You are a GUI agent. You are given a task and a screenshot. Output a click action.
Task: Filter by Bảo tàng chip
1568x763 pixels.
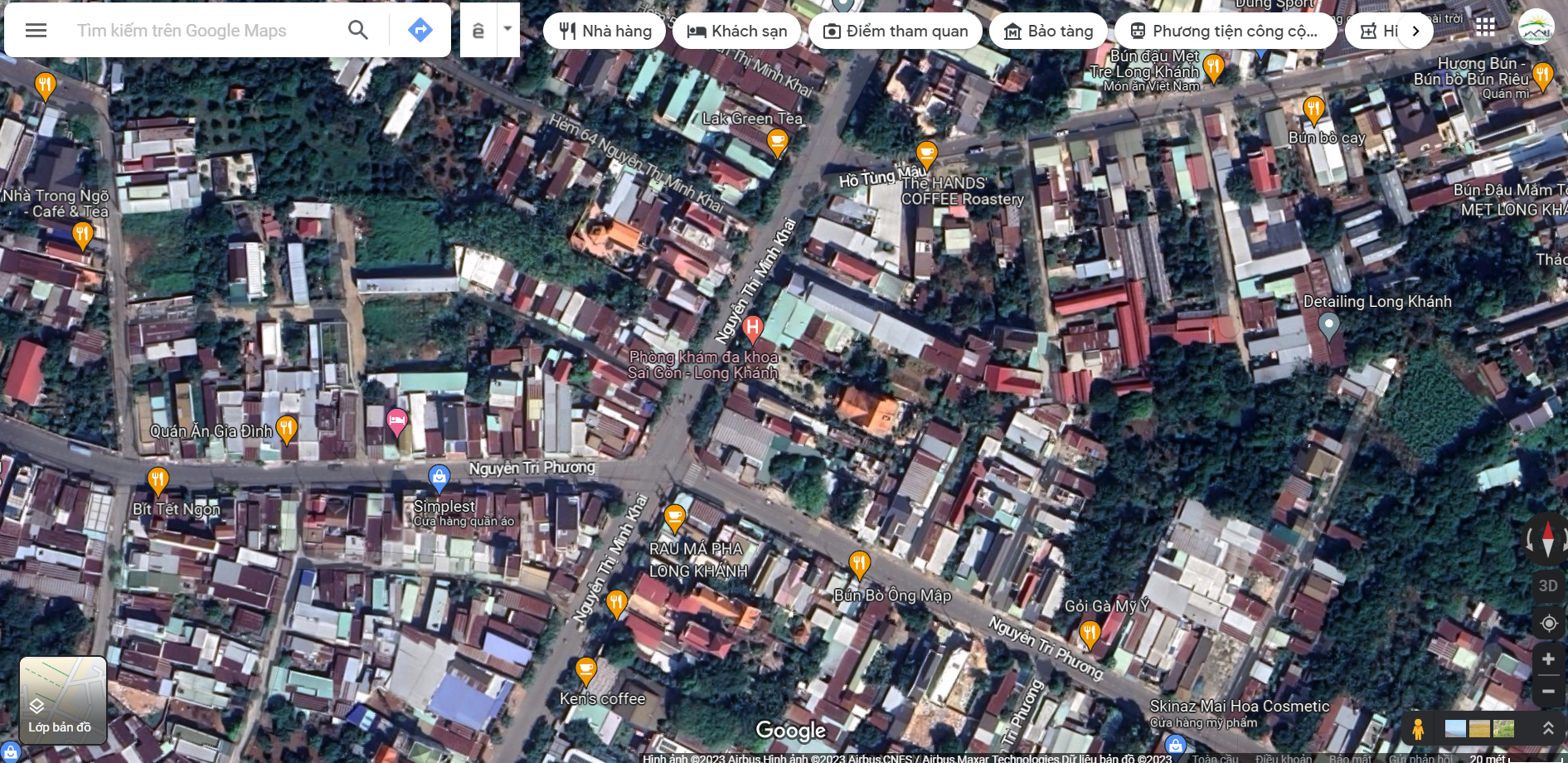[1048, 32]
